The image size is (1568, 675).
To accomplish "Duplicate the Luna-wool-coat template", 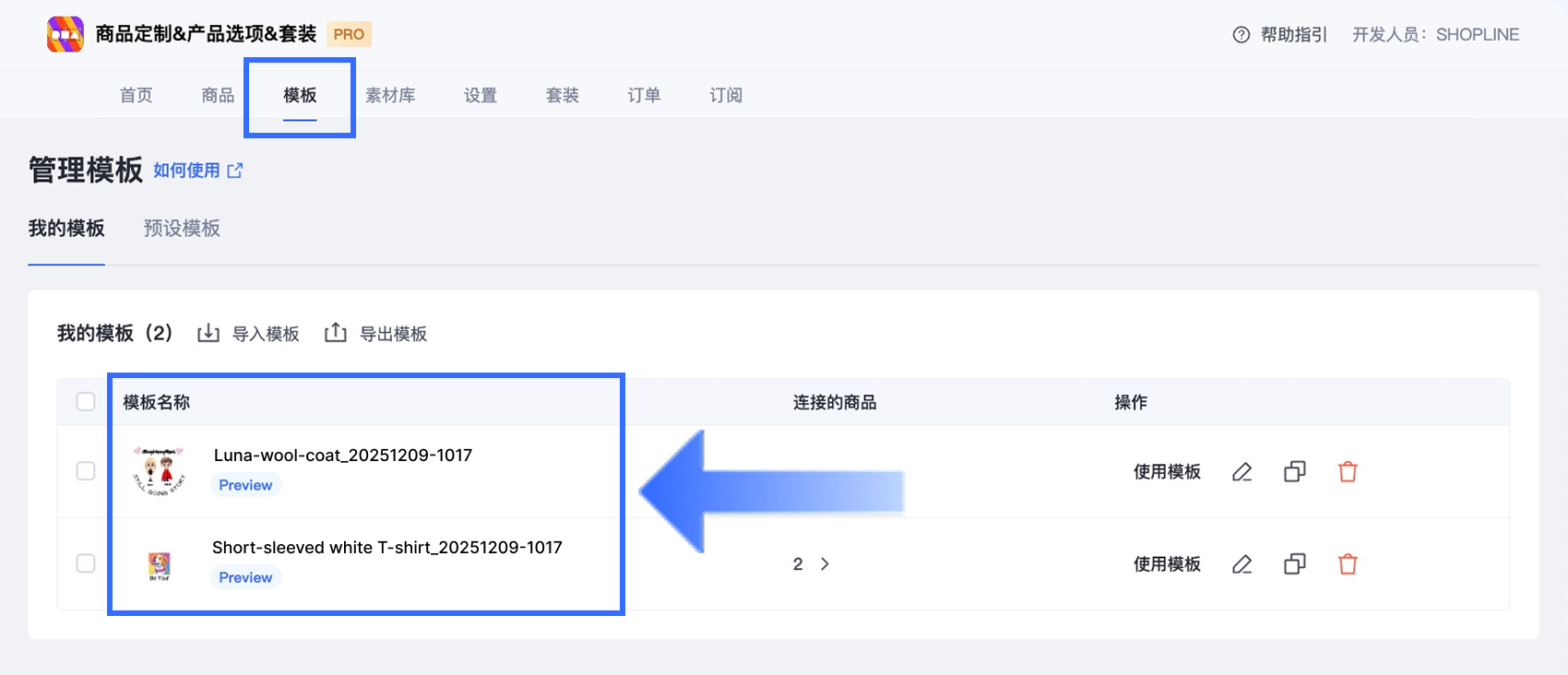I will point(1295,472).
